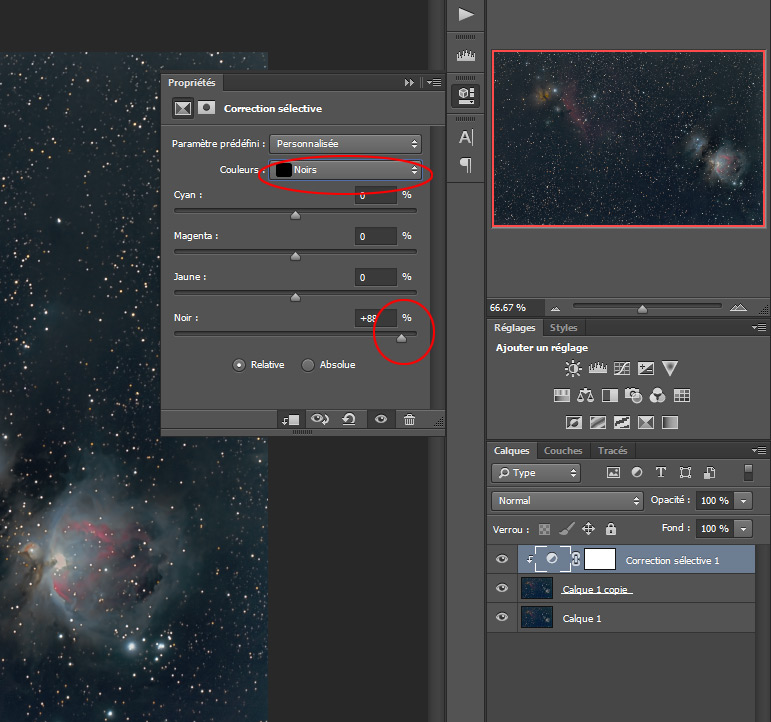
Task: Open the Réglages panel options menu
Action: pyautogui.click(x=759, y=327)
